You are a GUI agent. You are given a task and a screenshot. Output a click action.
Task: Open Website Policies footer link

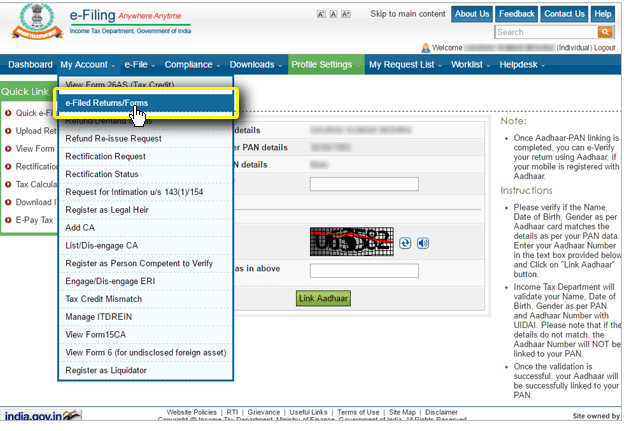point(192,412)
